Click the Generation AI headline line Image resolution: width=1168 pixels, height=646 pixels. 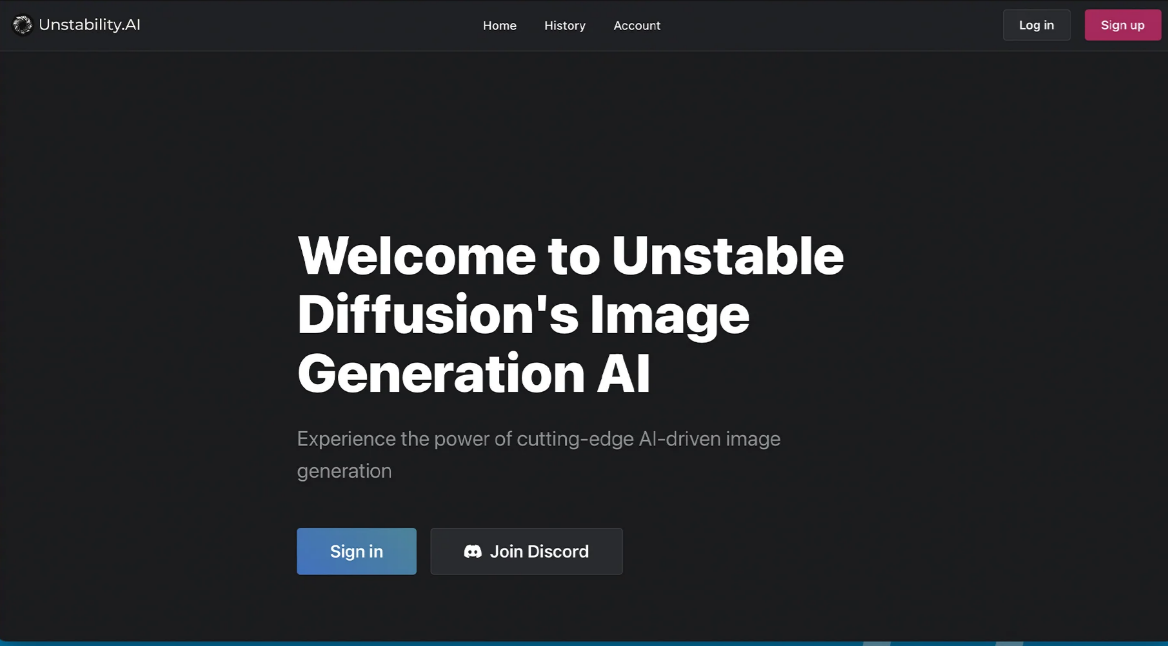[x=474, y=373]
